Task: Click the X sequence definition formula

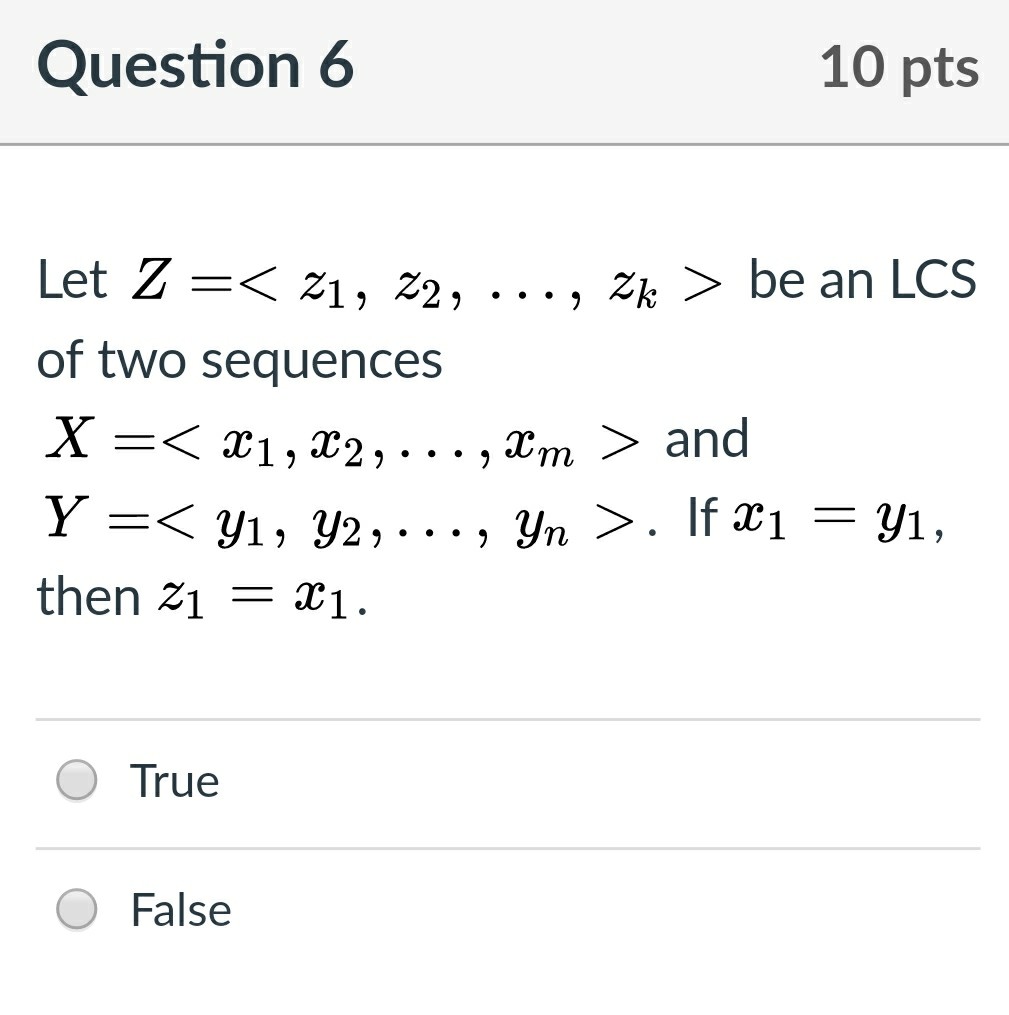Action: coord(343,441)
